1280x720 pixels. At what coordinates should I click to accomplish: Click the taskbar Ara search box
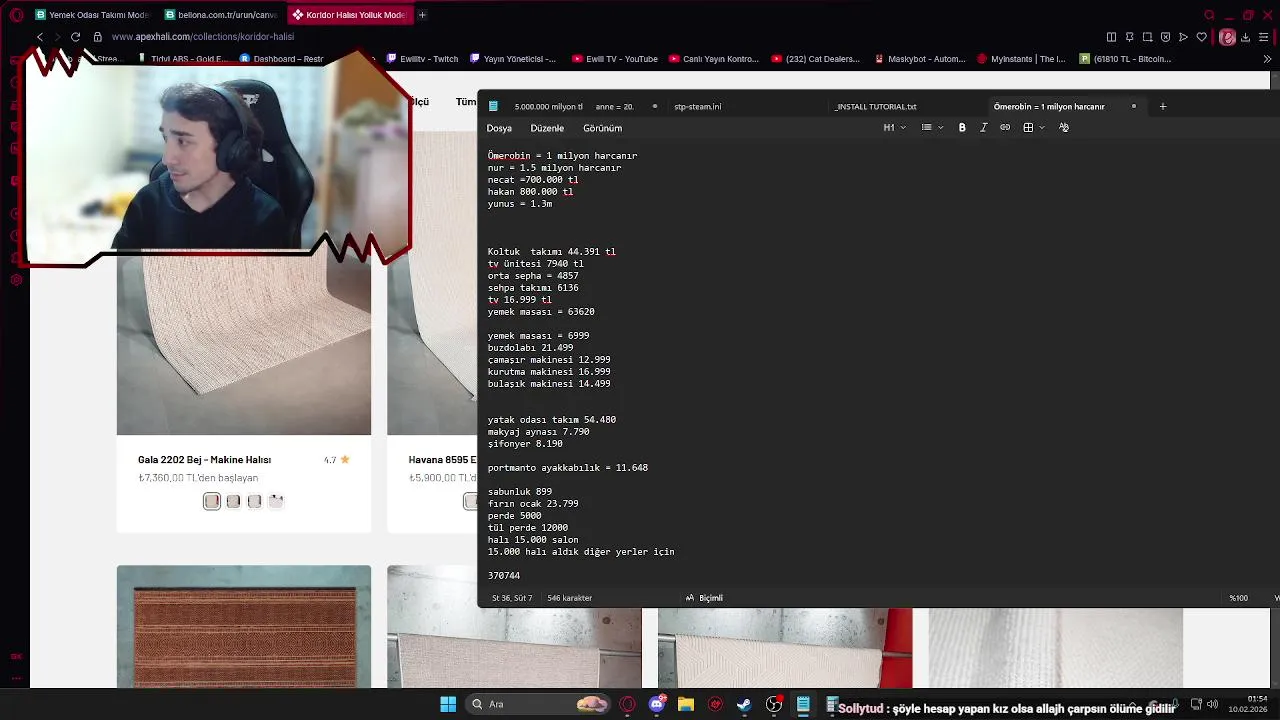coord(540,704)
